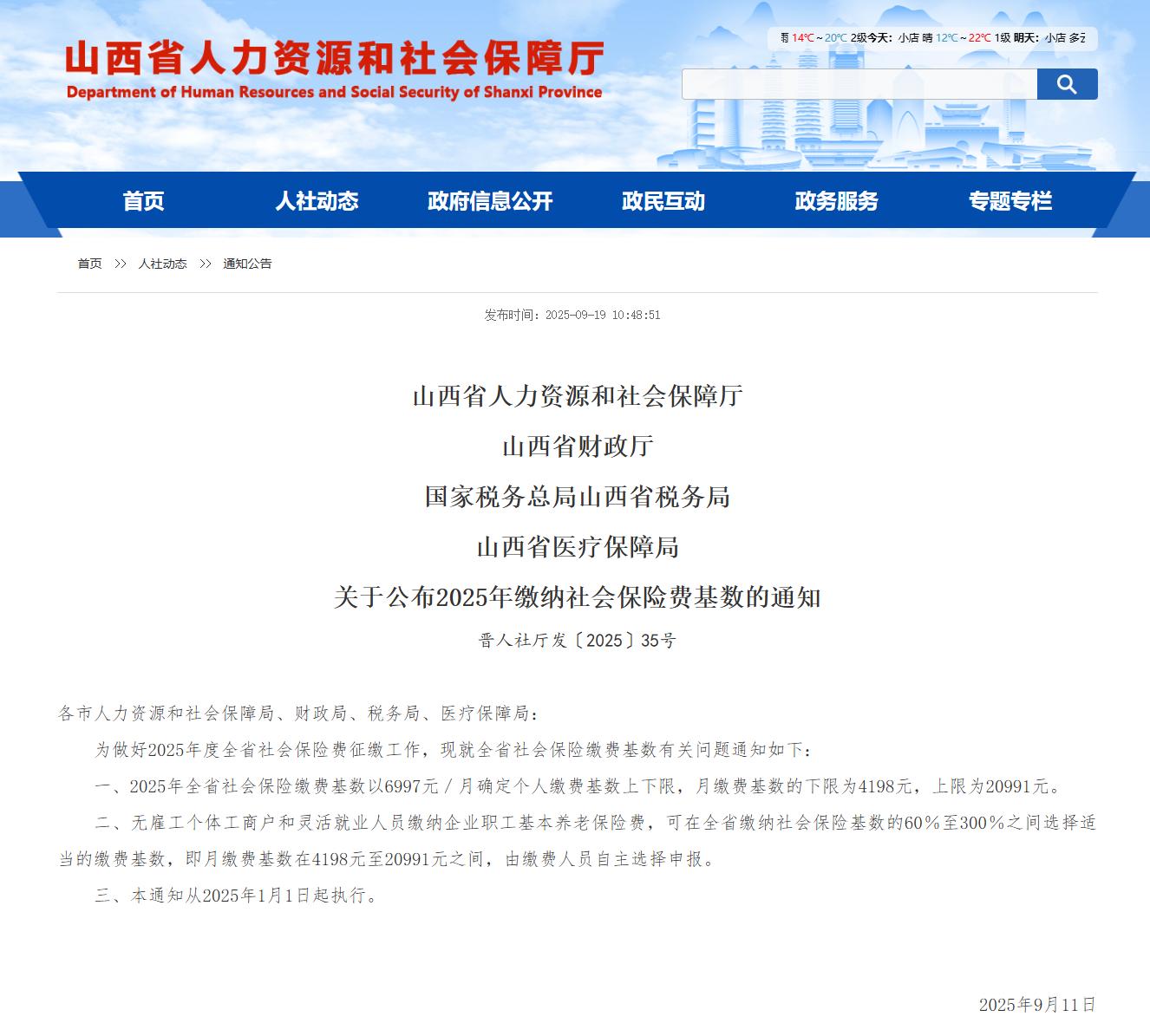The width and height of the screenshot is (1150, 1036).
Task: Open the 首页 navigation menu item
Action: click(144, 202)
